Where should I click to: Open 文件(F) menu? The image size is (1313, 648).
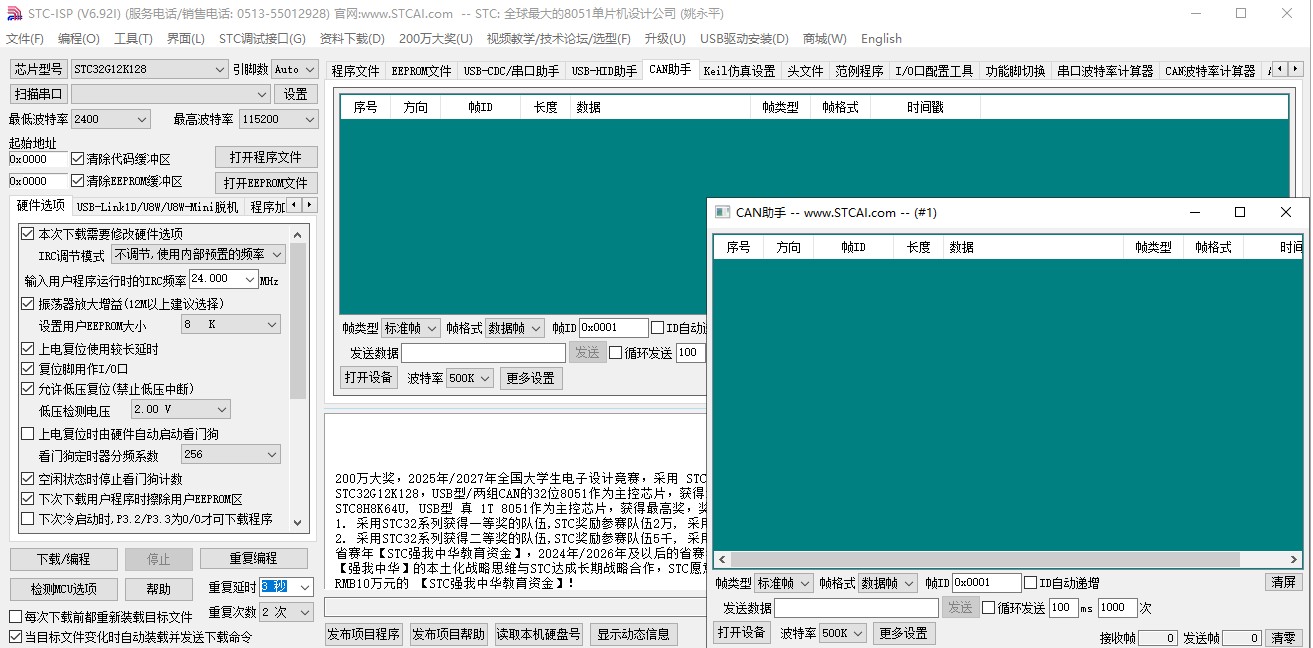pyautogui.click(x=25, y=39)
